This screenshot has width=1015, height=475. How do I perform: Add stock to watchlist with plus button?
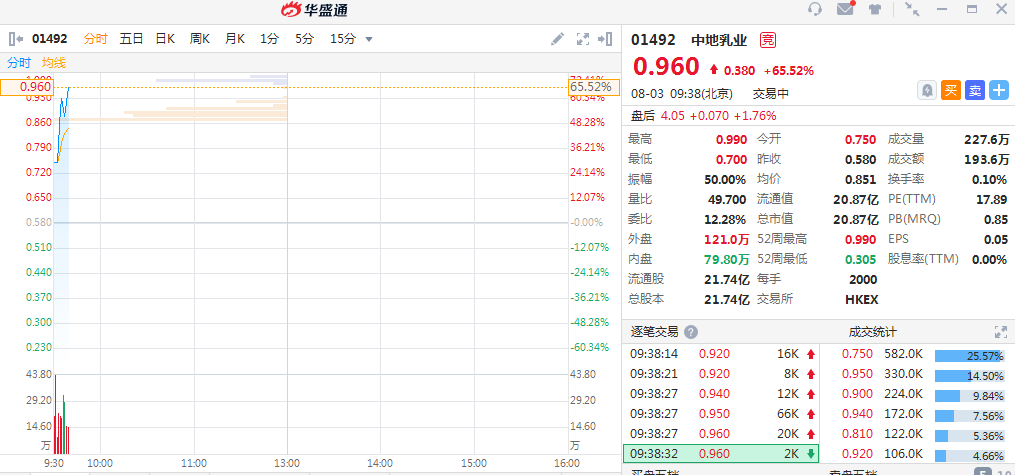click(999, 90)
